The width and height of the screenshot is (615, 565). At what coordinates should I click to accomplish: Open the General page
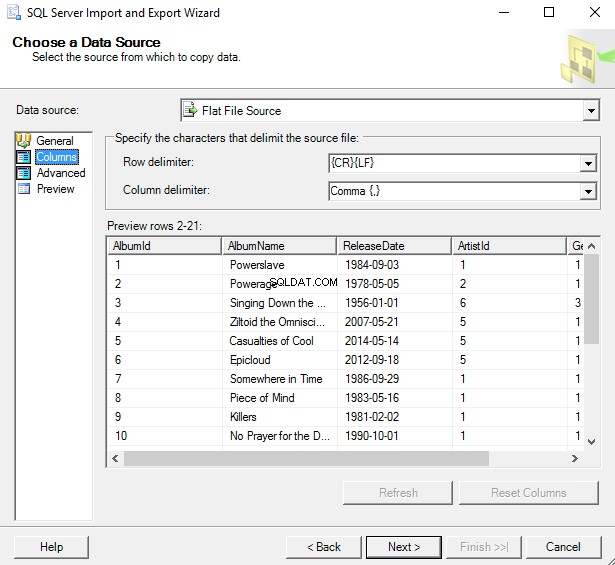55,141
